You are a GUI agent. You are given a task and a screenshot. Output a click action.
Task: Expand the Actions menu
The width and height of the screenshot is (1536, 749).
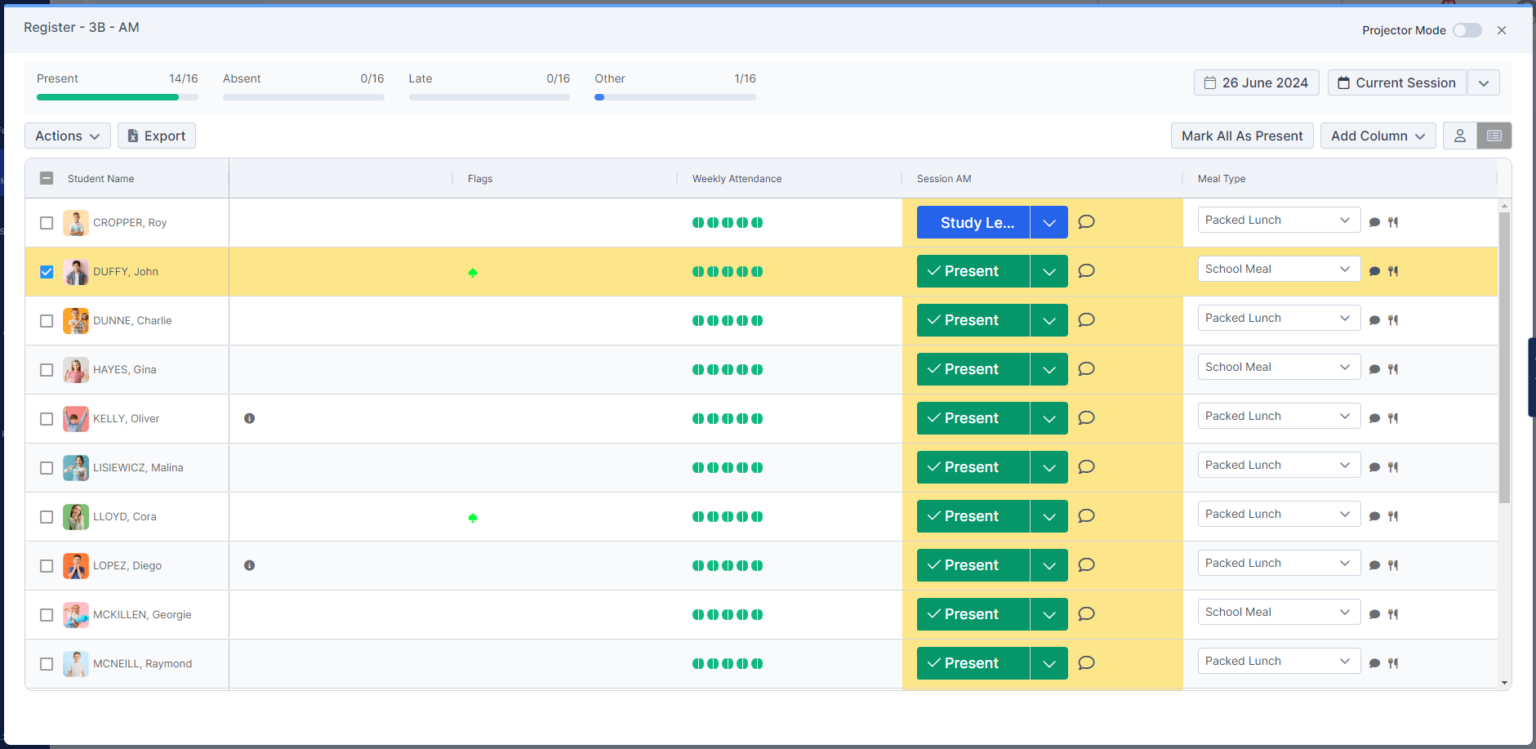coord(66,135)
